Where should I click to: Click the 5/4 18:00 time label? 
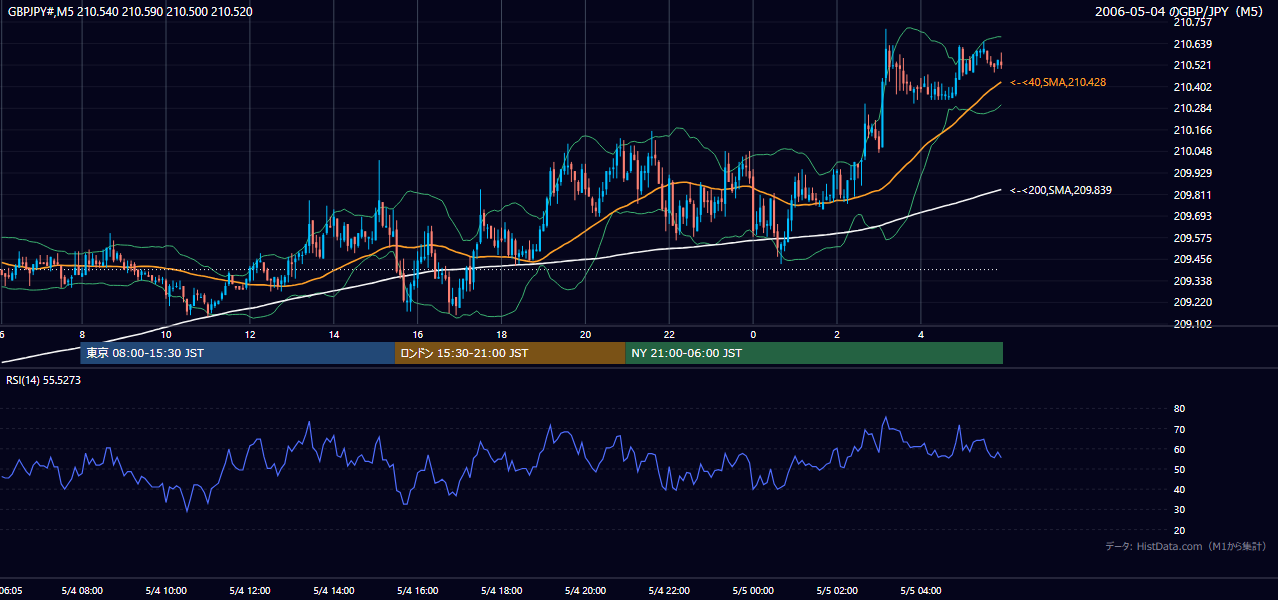pos(502,591)
